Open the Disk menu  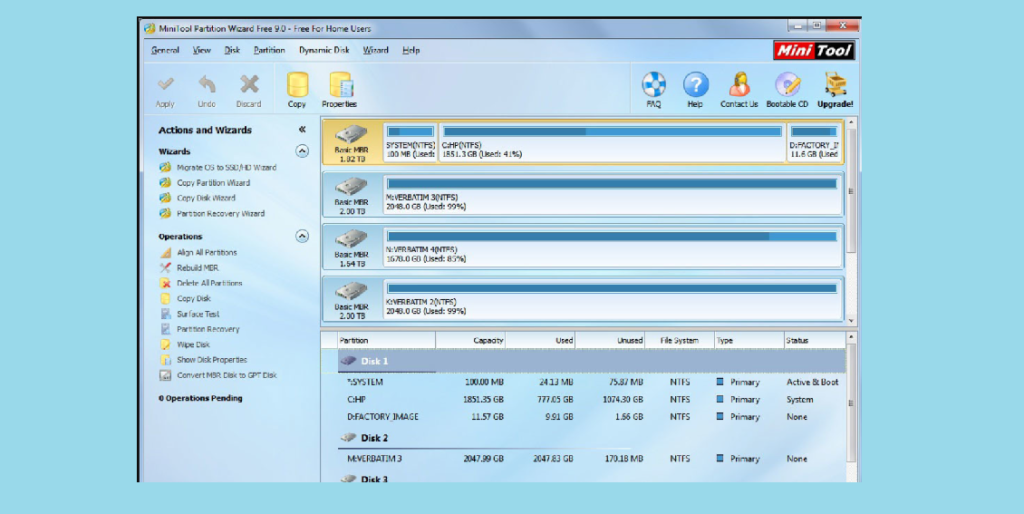point(232,50)
